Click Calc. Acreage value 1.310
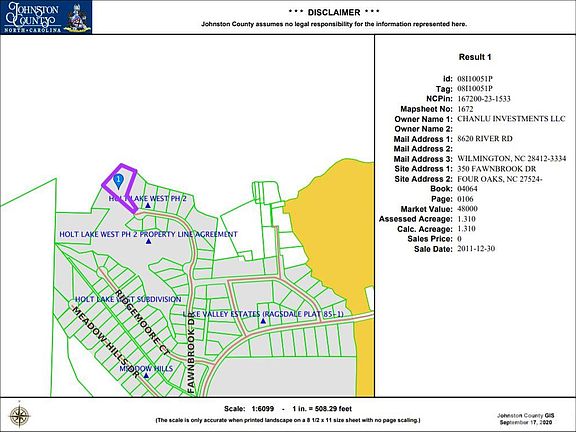Image resolution: width=576 pixels, height=432 pixels. tap(467, 229)
